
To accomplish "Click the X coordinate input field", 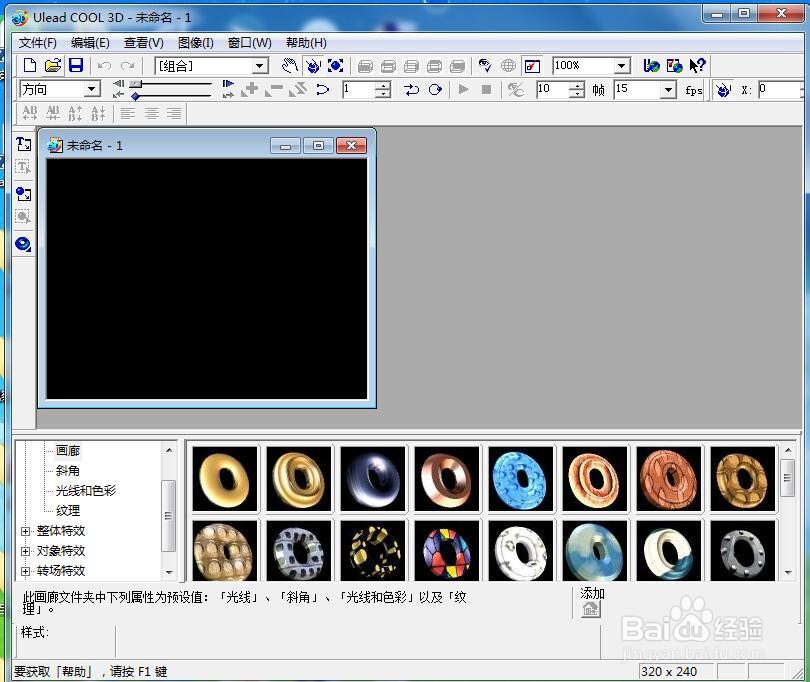I will (780, 89).
